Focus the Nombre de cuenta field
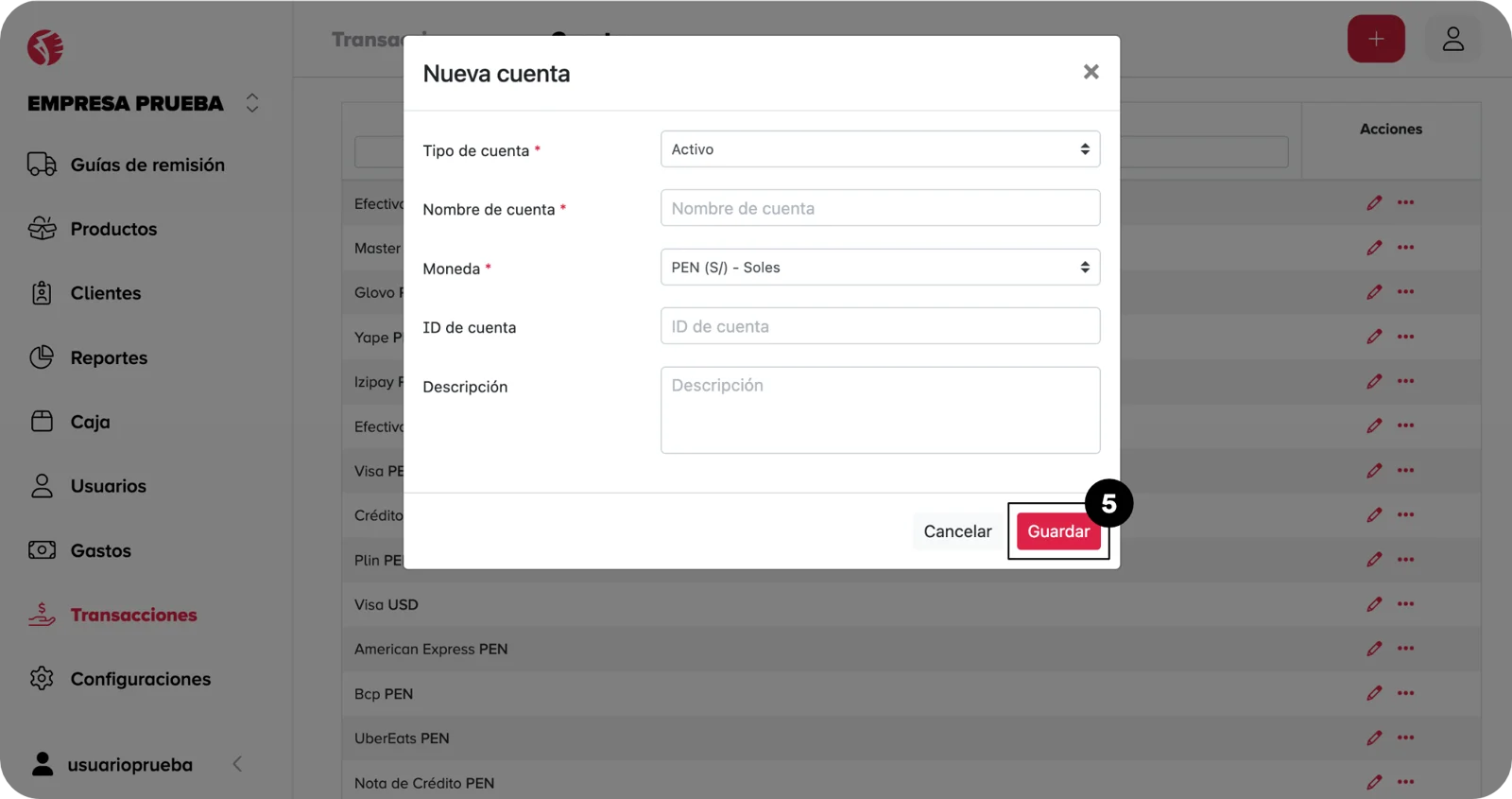This screenshot has width=1512, height=799. pos(879,208)
